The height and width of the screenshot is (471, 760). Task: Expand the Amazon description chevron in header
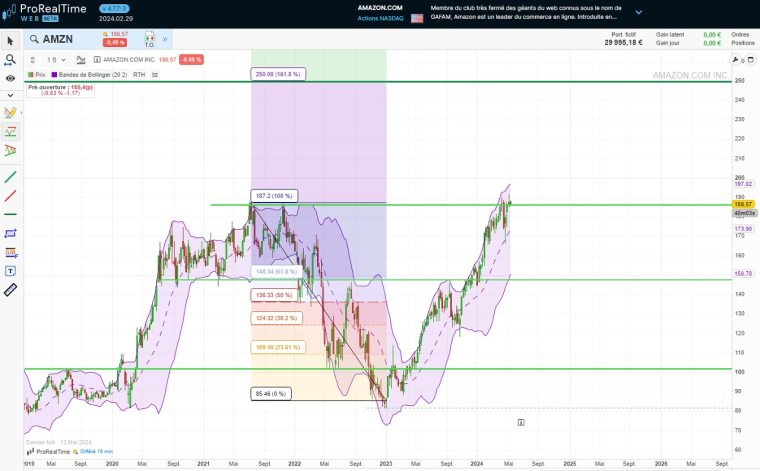(x=639, y=12)
